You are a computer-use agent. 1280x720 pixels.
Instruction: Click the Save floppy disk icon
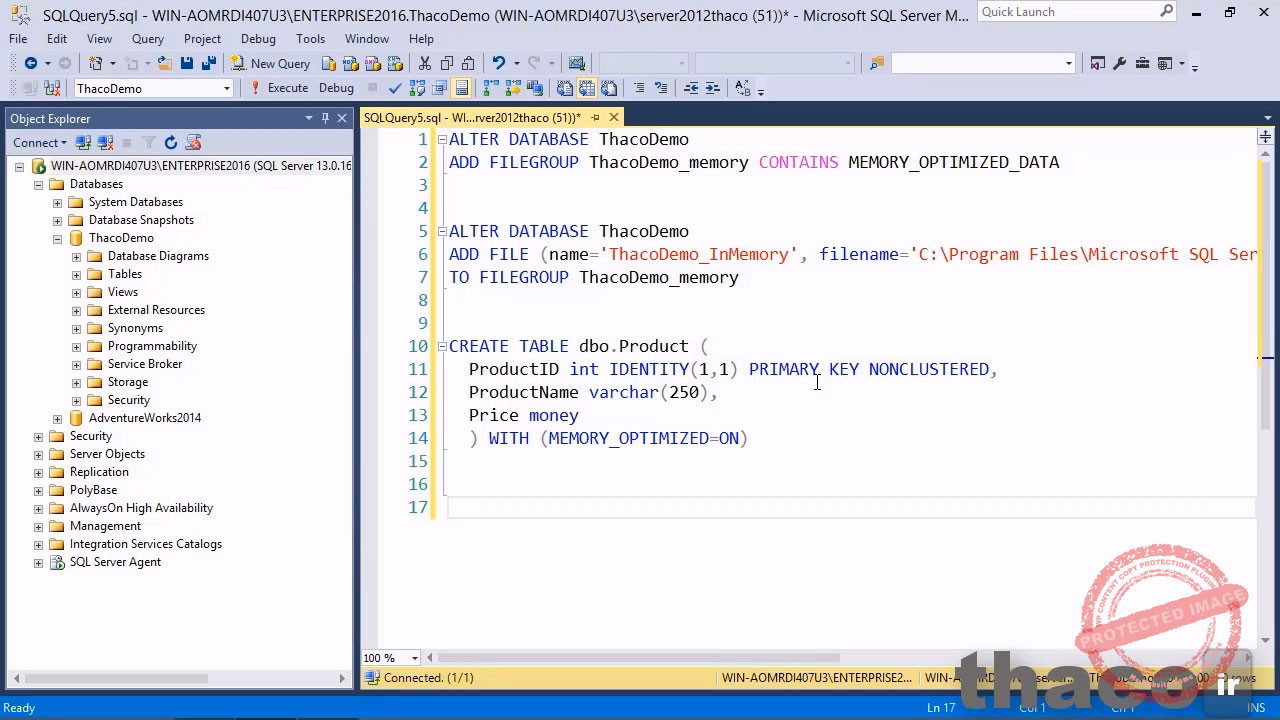coord(187,63)
